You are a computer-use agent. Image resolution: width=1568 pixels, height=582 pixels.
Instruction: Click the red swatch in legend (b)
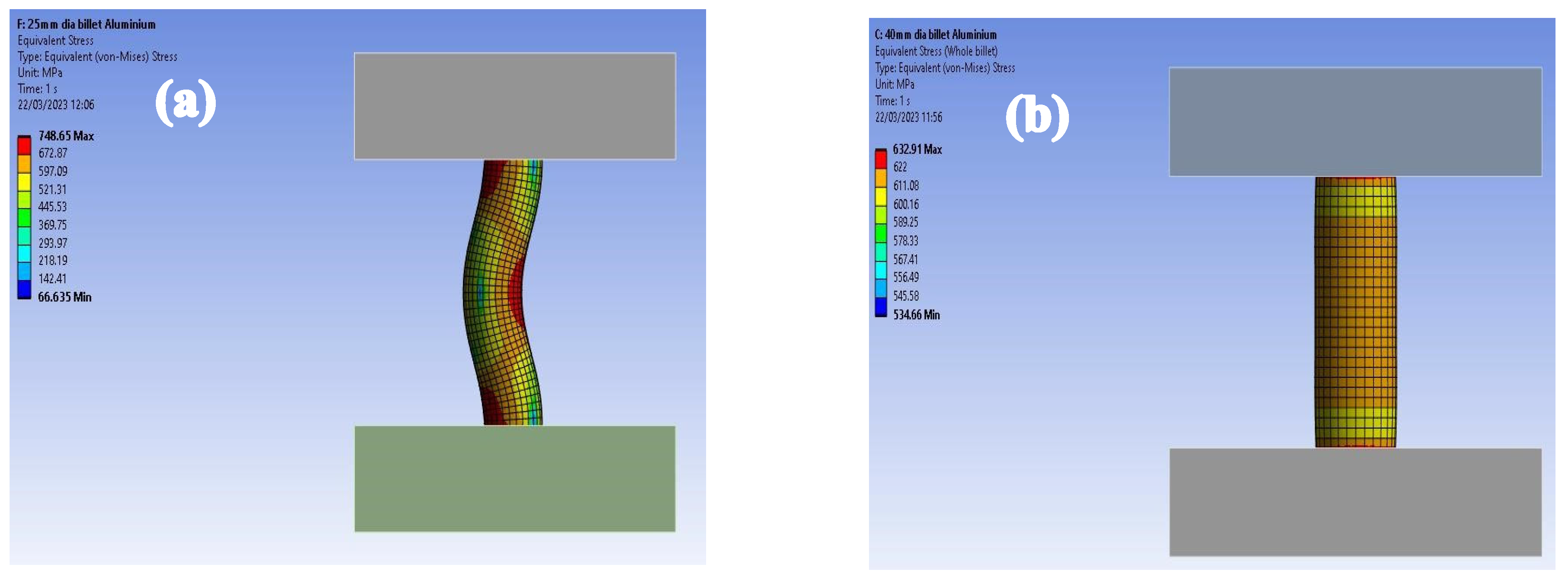tap(881, 160)
